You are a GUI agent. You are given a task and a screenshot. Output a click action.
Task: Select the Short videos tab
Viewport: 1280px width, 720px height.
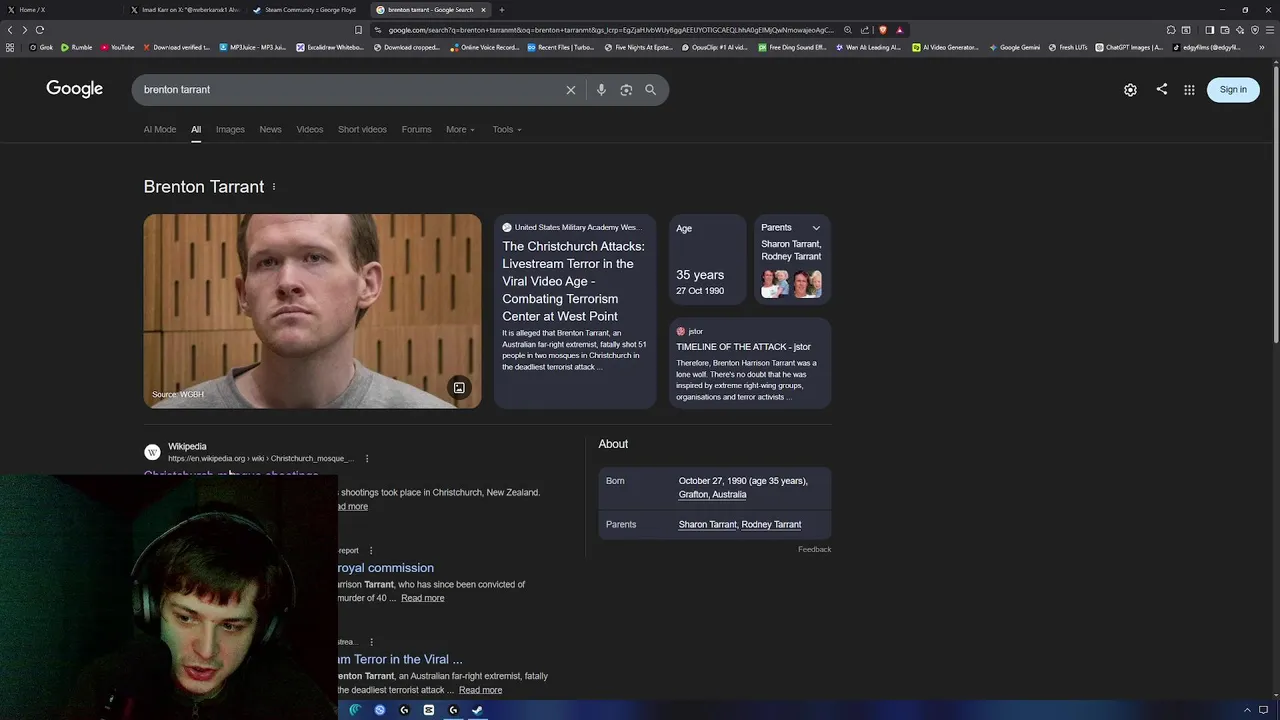(x=362, y=129)
